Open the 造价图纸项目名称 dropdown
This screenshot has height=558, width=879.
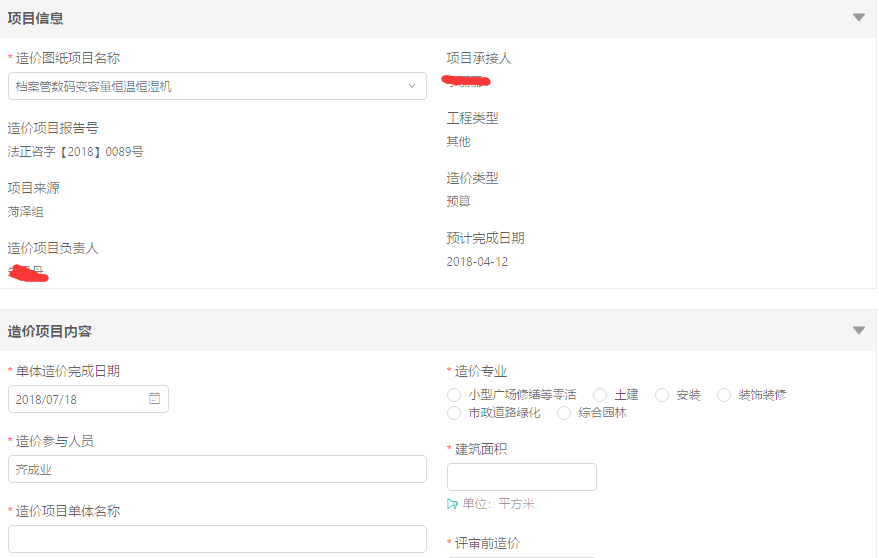point(410,86)
